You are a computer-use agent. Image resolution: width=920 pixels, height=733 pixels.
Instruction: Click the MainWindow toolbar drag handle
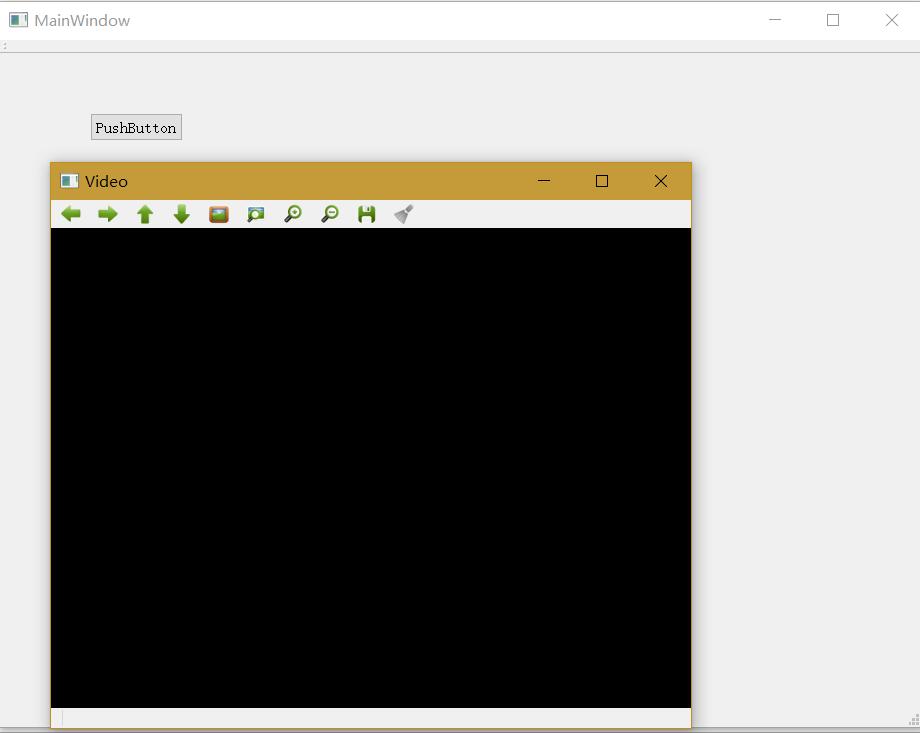click(x=4, y=46)
